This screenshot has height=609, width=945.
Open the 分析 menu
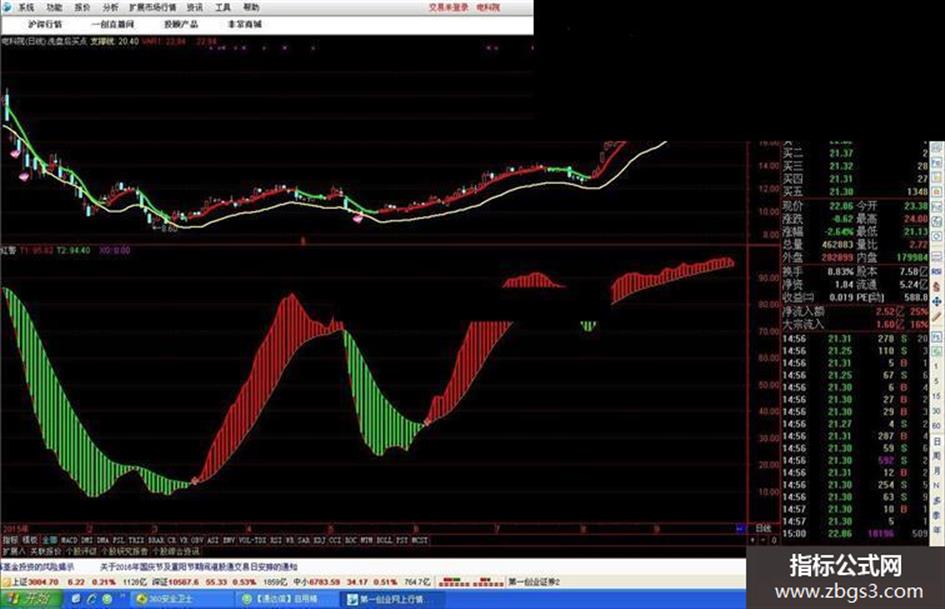click(110, 8)
